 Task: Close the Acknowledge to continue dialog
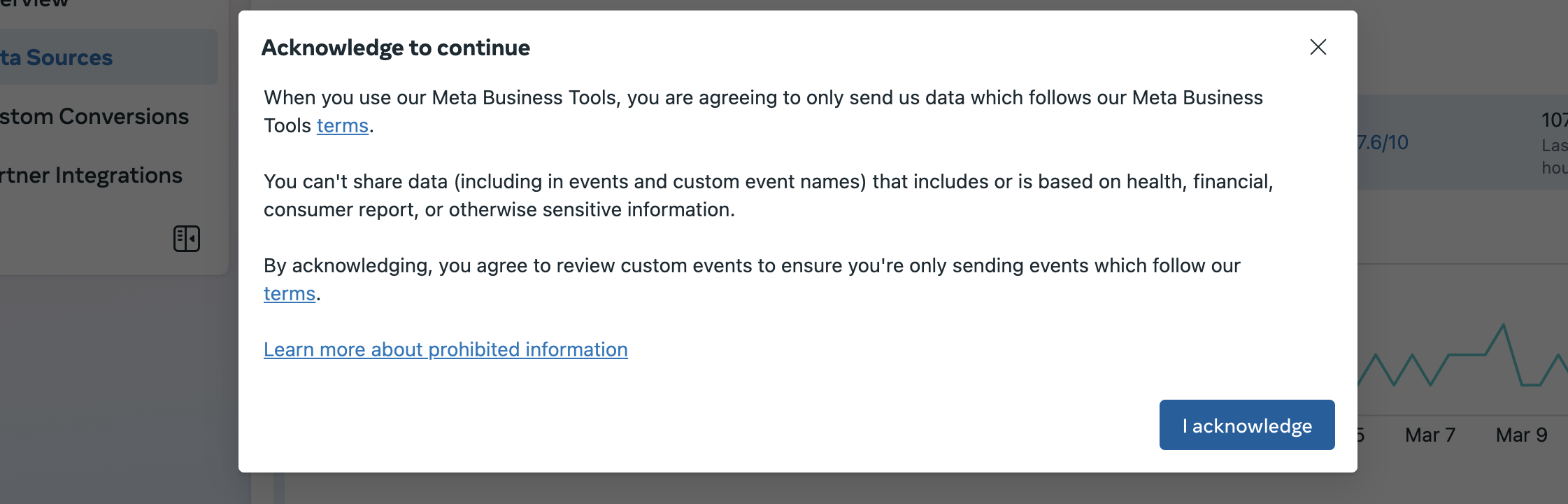(x=1318, y=47)
